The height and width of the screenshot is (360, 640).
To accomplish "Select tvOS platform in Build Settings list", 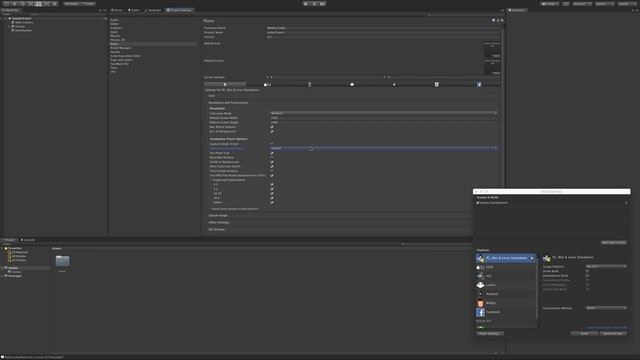I will tap(506, 267).
